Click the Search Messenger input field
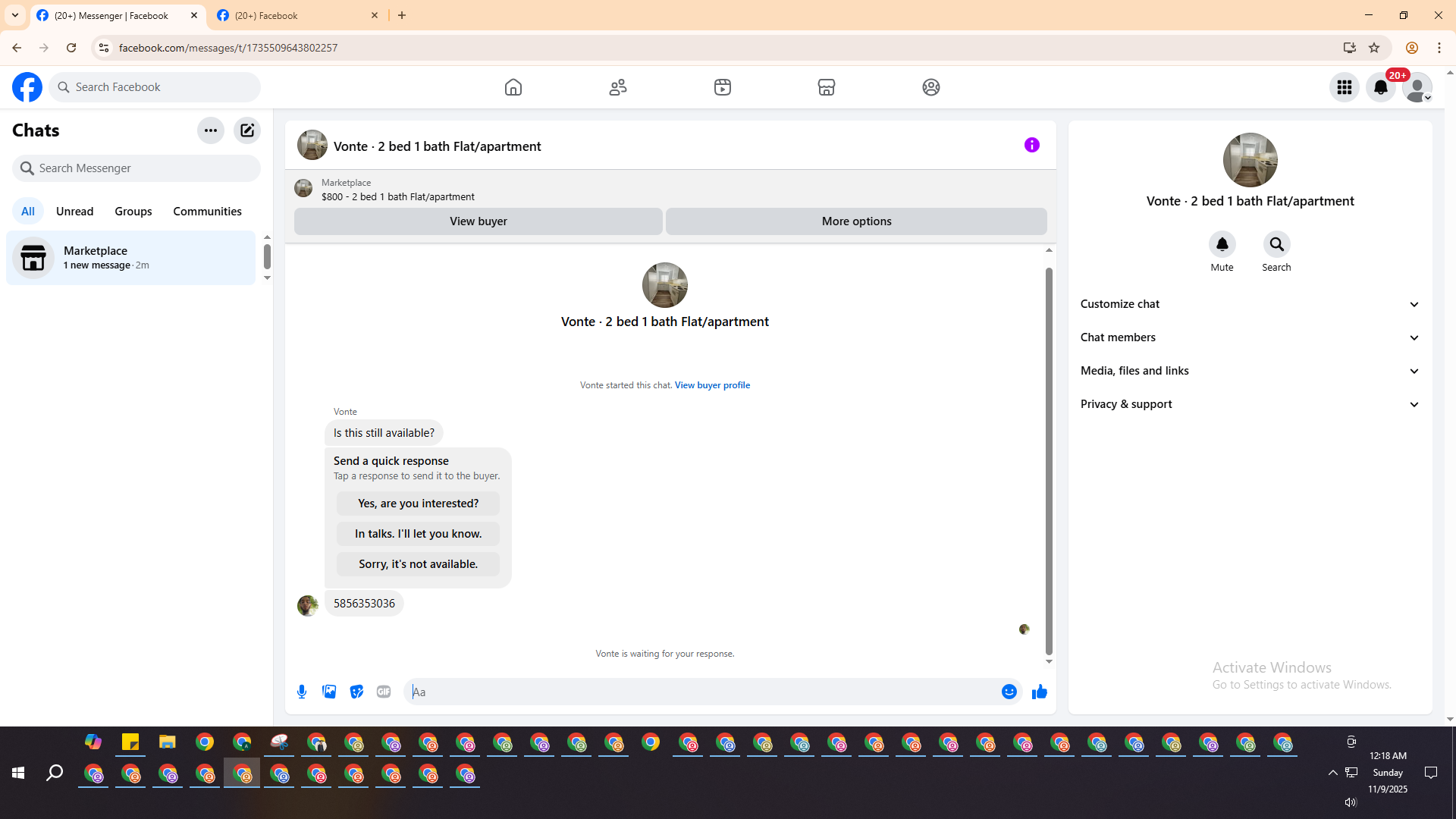The image size is (1456, 819). click(136, 168)
